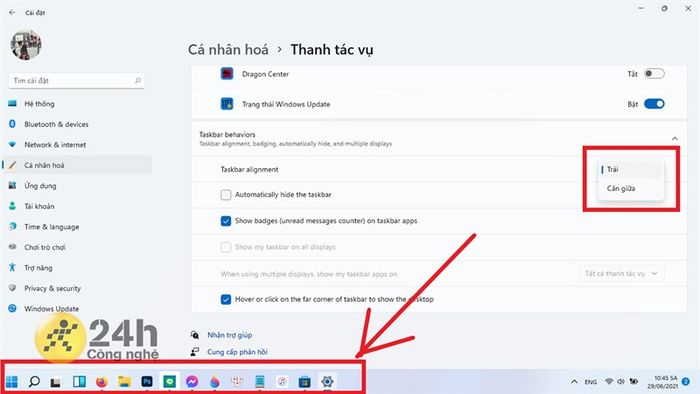Screen dimensions: 700x394
Task: Open Photoshop from the taskbar
Action: [x=147, y=382]
